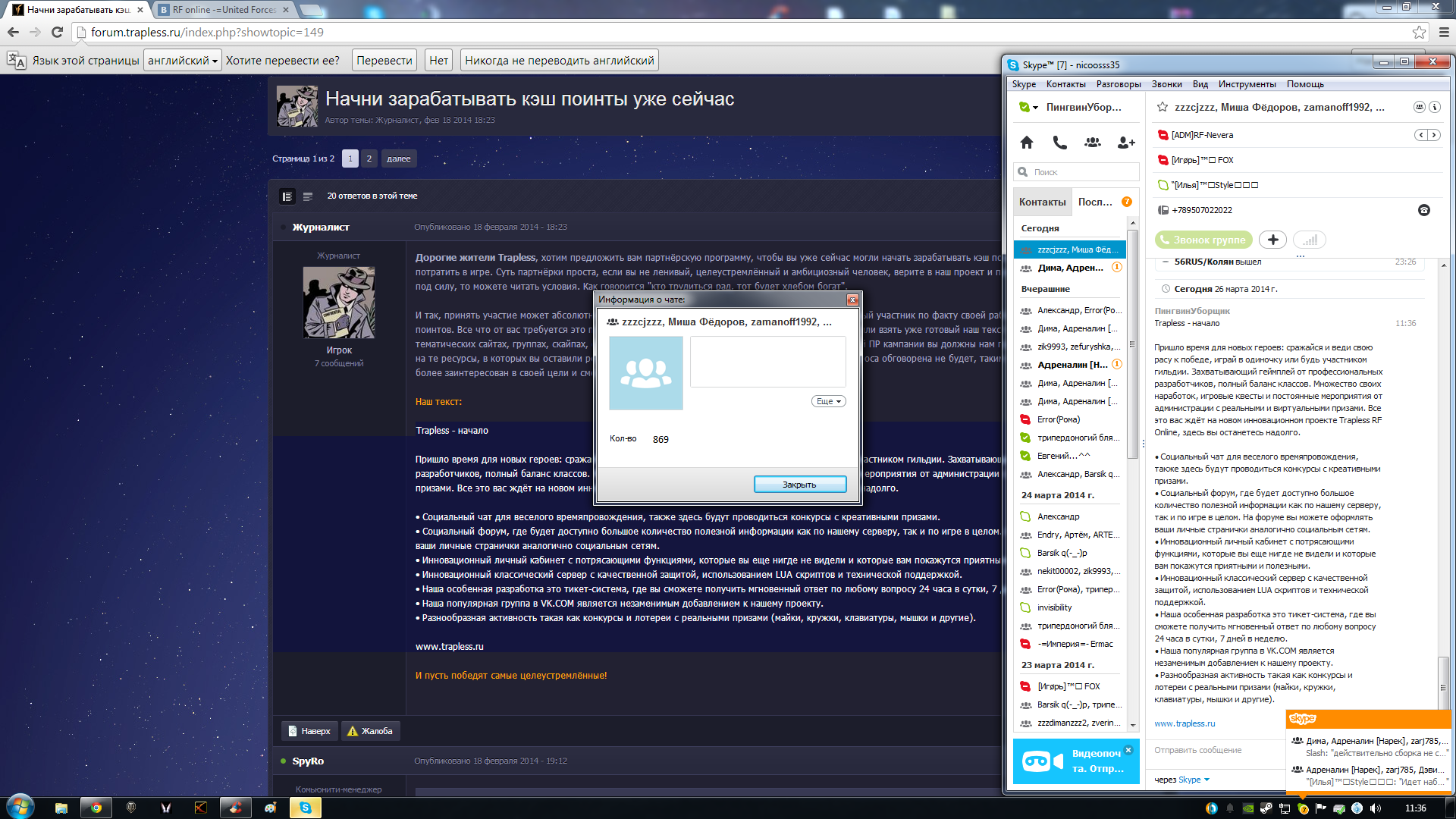This screenshot has height=819, width=1456.
Task: Open the Контакты menu in Skype
Action: coord(1065,84)
